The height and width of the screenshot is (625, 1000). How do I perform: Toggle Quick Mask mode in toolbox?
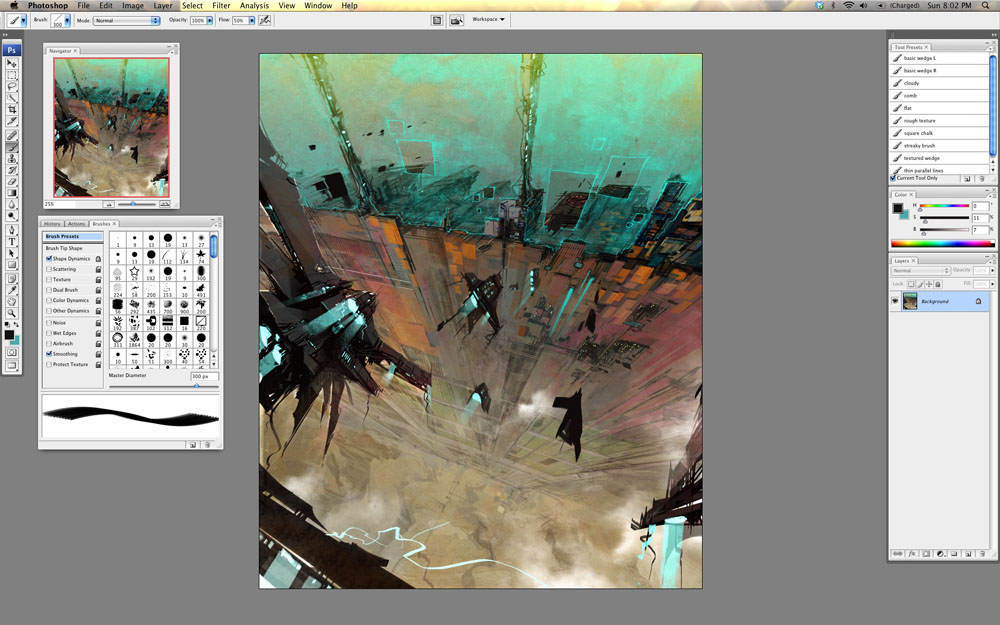click(11, 352)
